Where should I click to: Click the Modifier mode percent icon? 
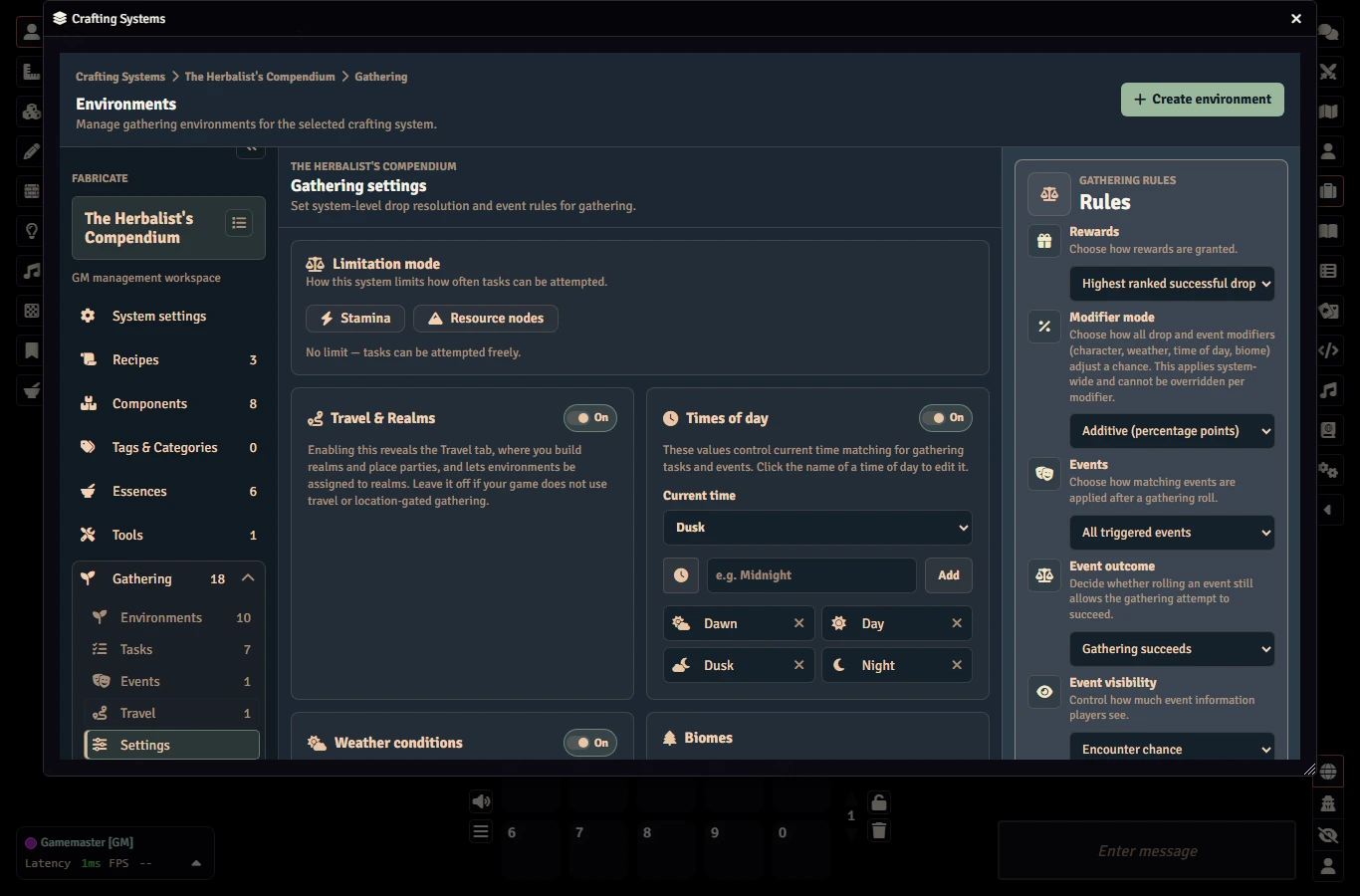(x=1044, y=326)
